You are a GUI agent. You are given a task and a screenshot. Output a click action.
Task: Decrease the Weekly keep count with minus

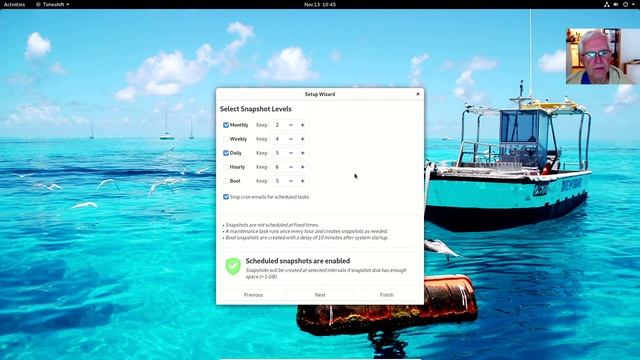click(x=291, y=139)
